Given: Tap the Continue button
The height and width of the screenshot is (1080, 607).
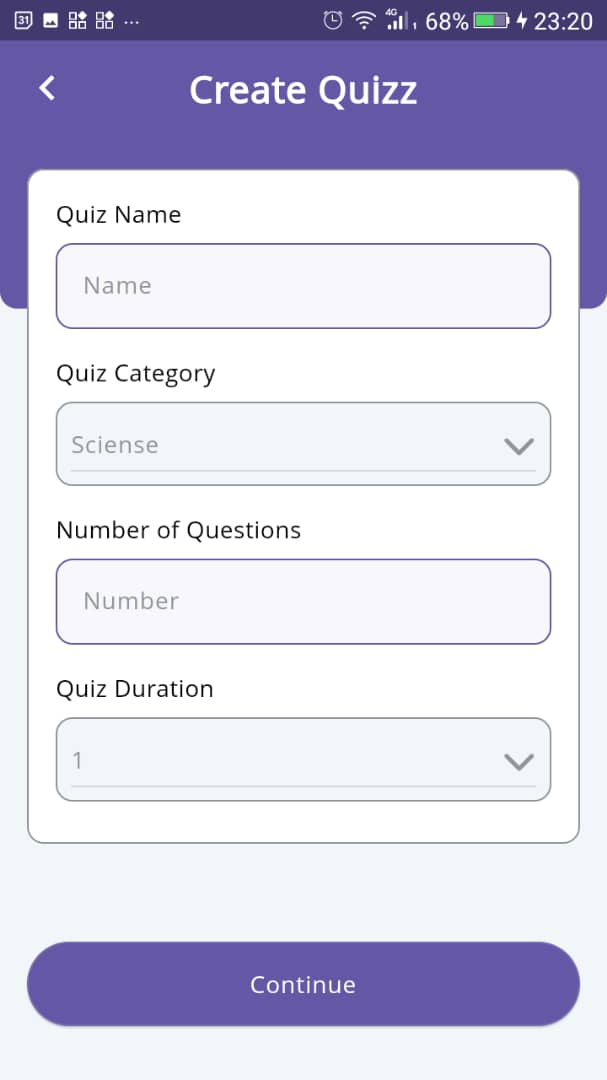Looking at the screenshot, I should tap(303, 984).
